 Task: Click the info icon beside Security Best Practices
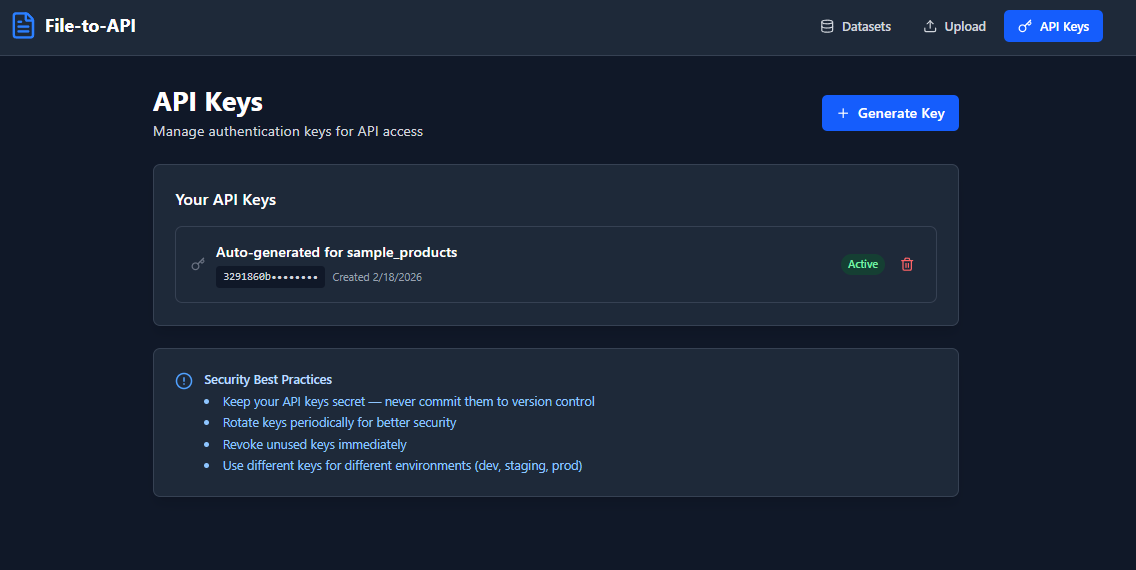[184, 380]
